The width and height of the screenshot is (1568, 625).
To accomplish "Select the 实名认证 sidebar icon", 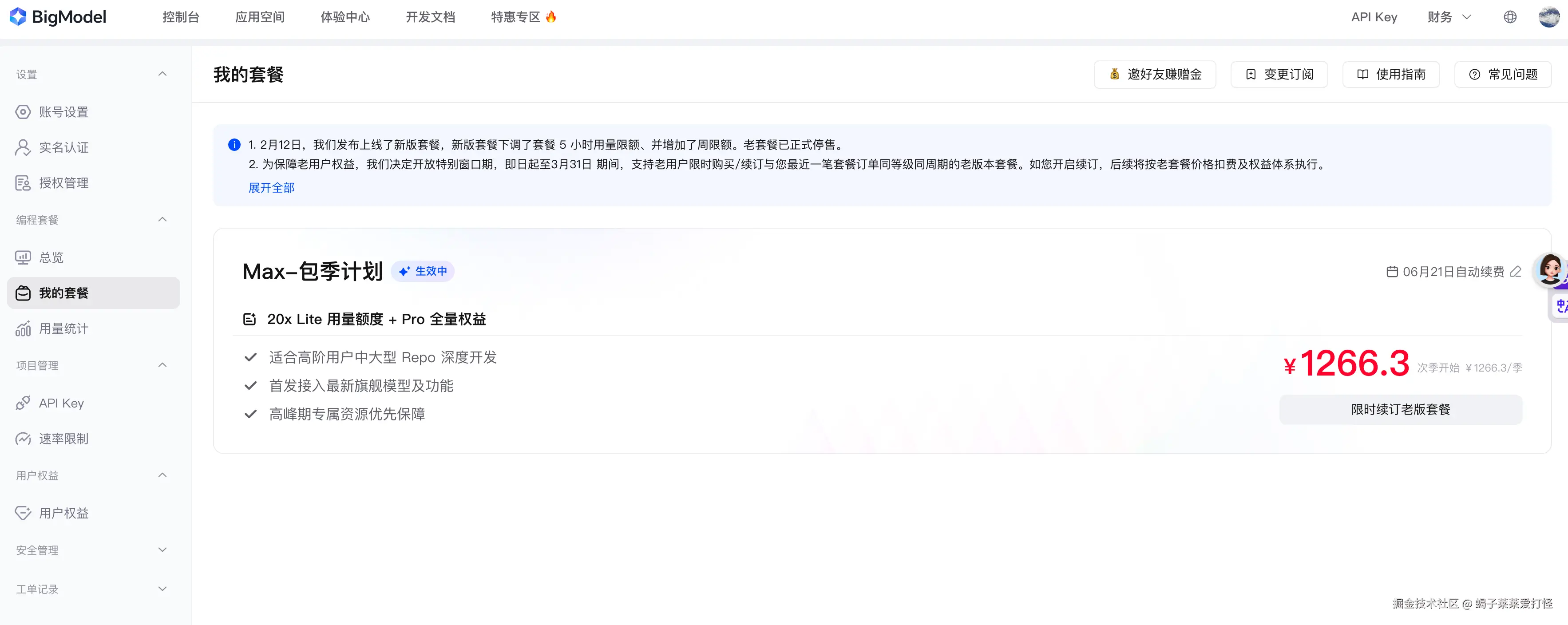I will pyautogui.click(x=23, y=147).
